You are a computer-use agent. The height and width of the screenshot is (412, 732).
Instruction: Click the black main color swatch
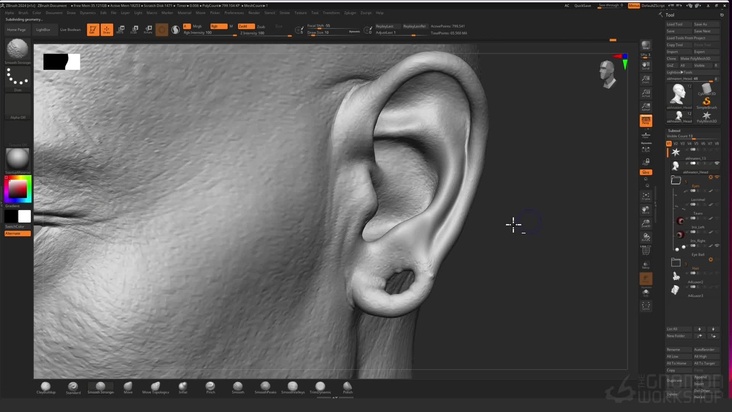pyautogui.click(x=11, y=216)
